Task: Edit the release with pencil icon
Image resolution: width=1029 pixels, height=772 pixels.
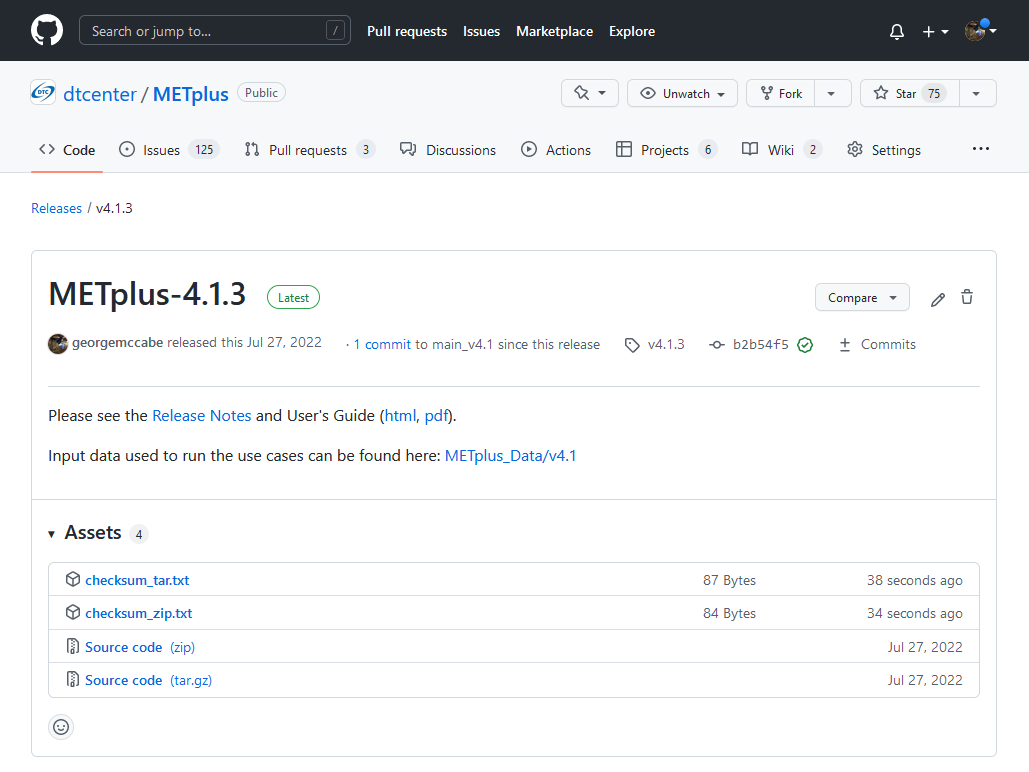Action: tap(937, 297)
